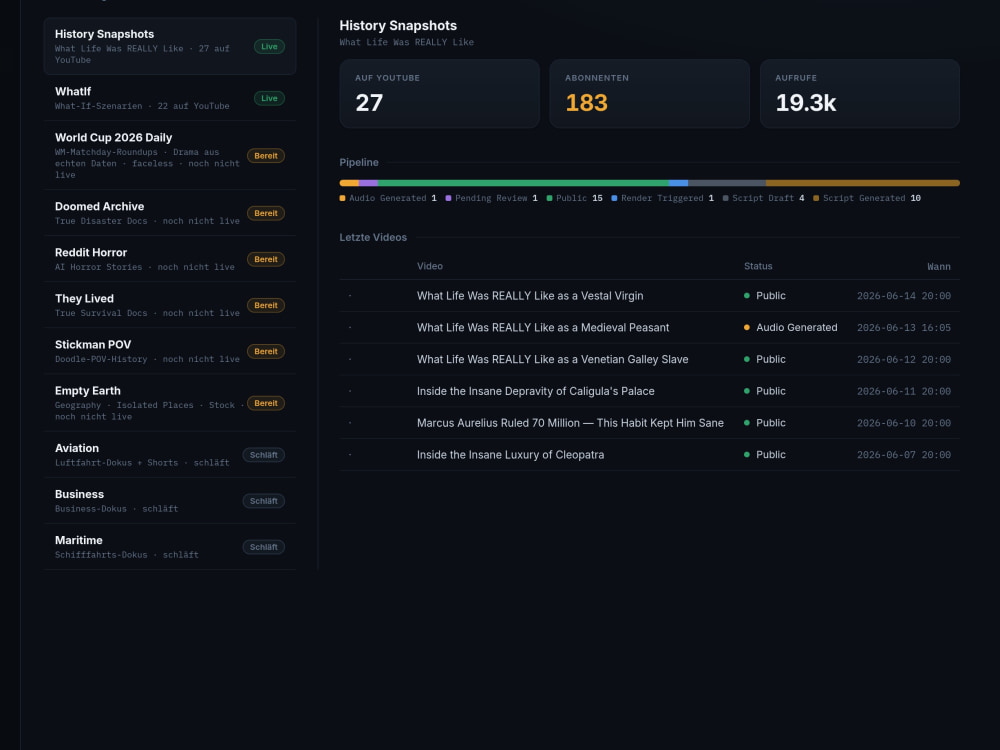Click the Auf YouTube 27 stat card
The width and height of the screenshot is (1000, 750).
439,94
